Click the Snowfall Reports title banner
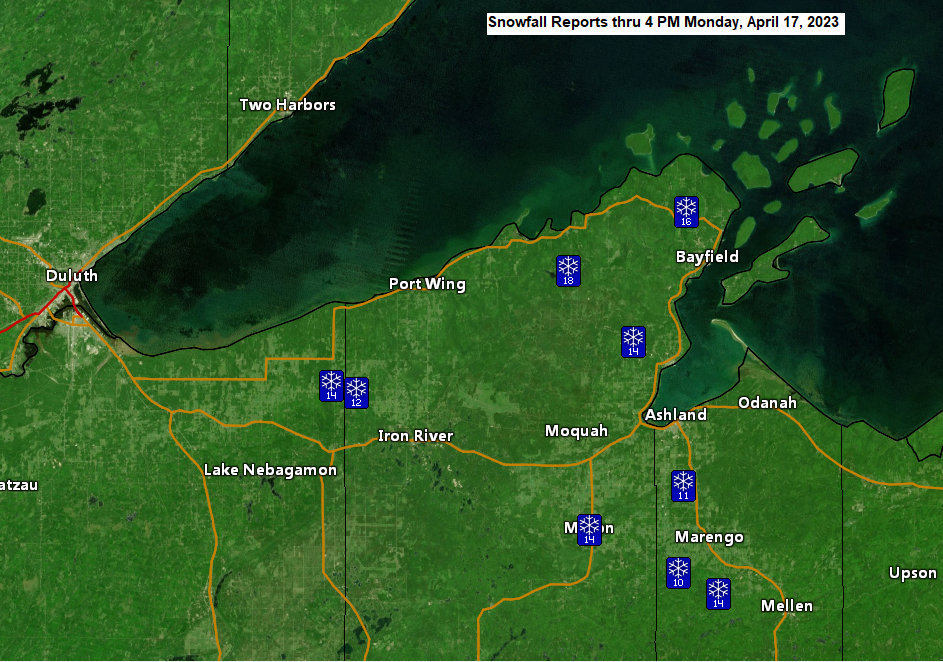This screenshot has width=943, height=662. point(665,23)
